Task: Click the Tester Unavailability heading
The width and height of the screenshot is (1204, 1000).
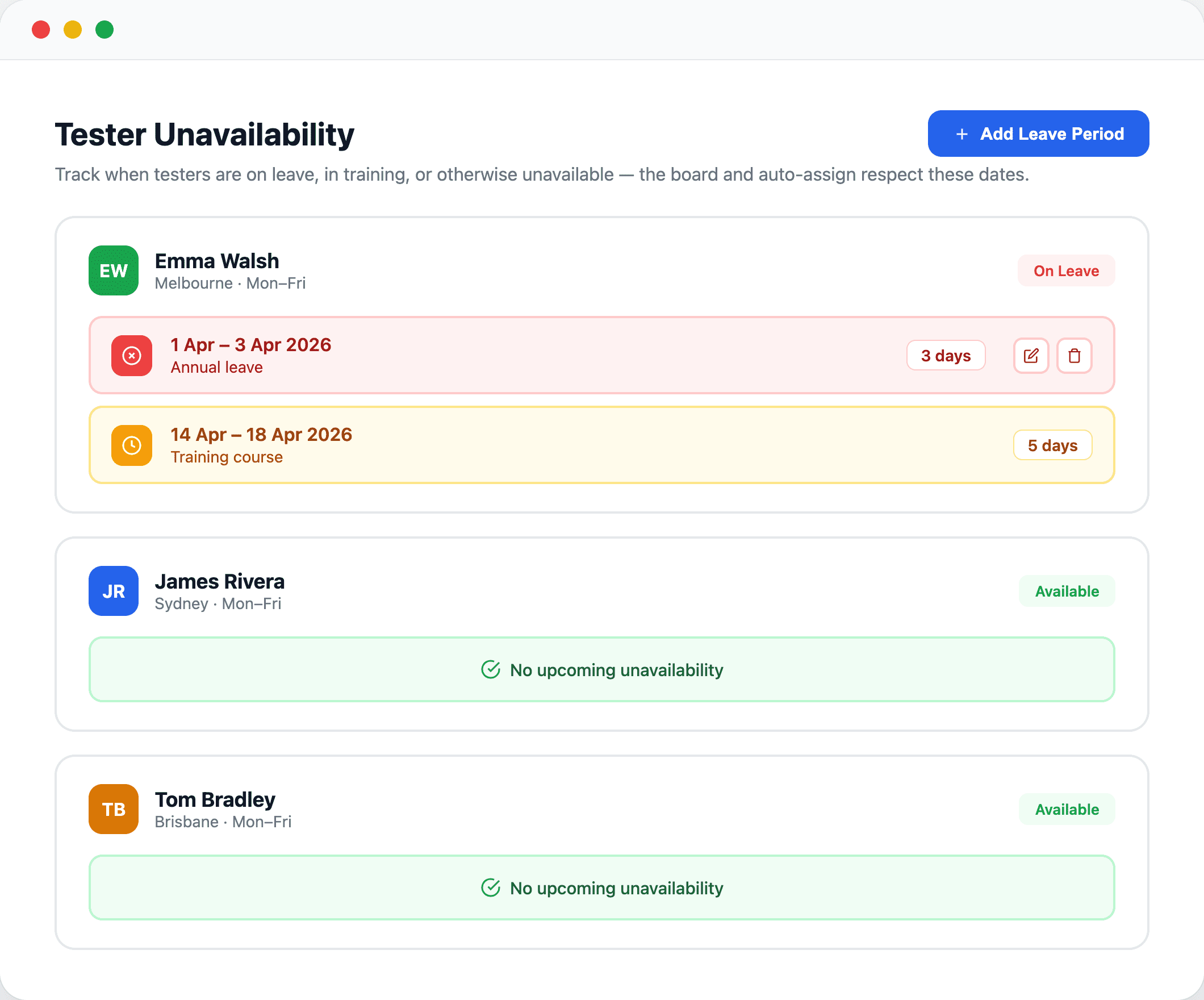Action: 204,134
